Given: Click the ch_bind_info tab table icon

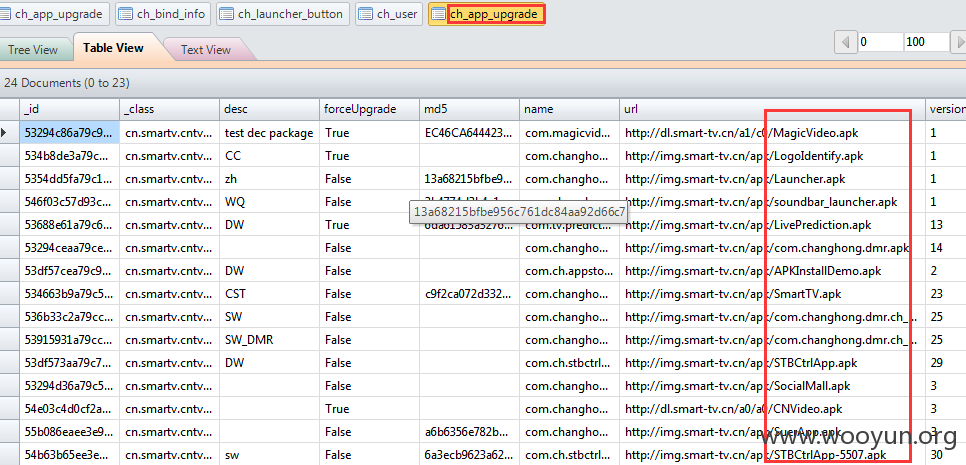Looking at the screenshot, I should (124, 14).
